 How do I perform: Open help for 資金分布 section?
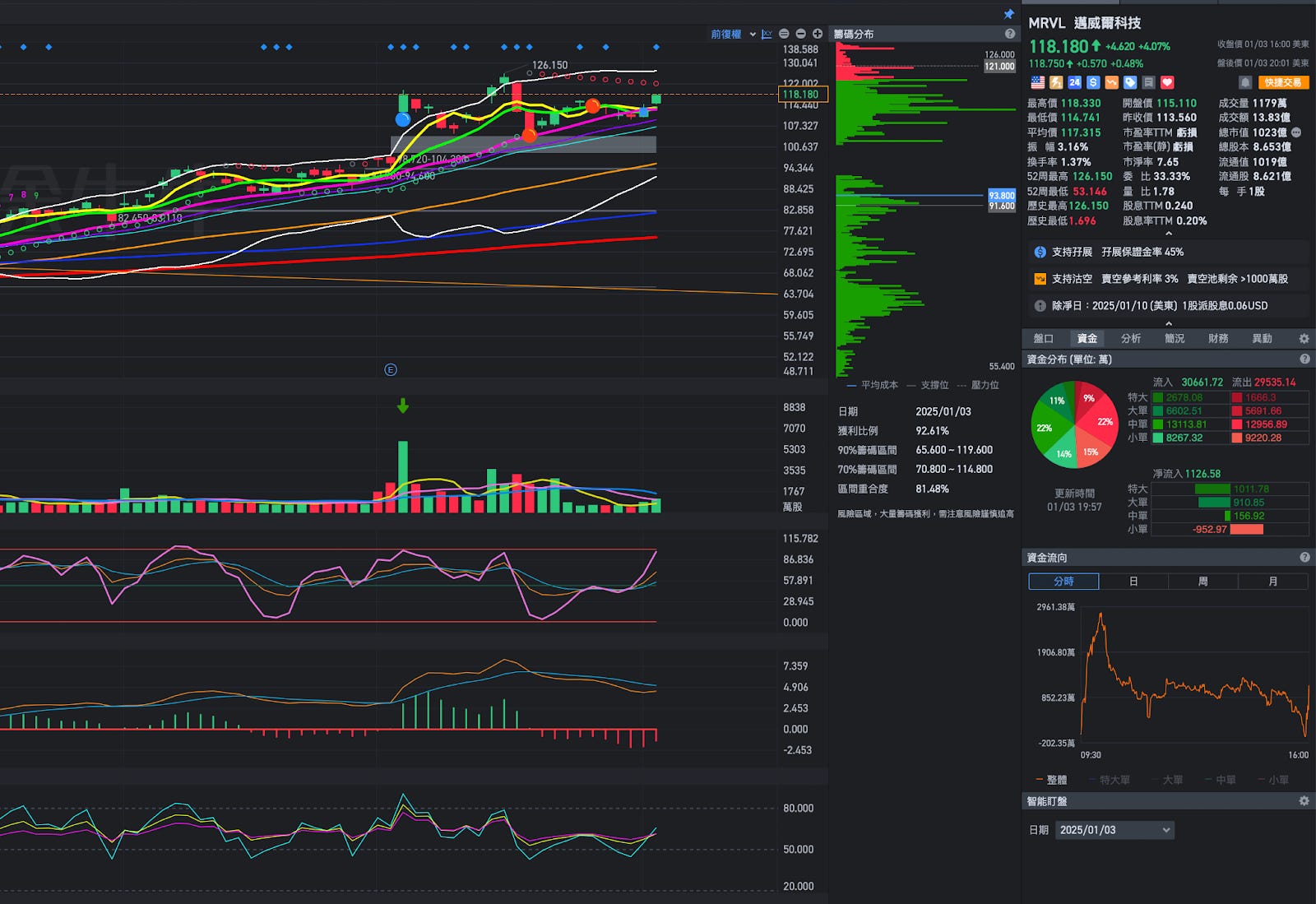1304,359
